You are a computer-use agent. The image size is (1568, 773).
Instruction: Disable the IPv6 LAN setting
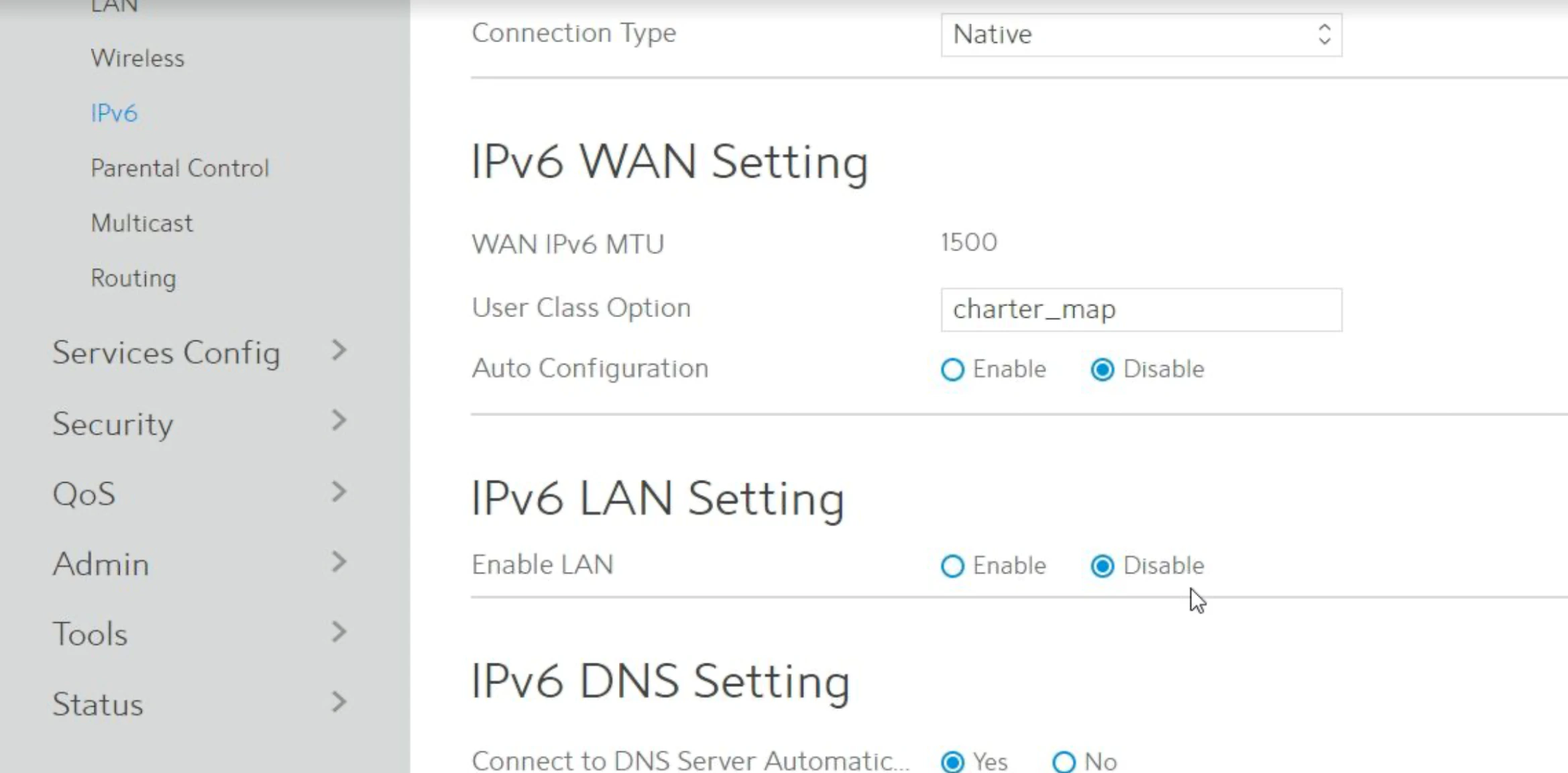[x=1102, y=566]
